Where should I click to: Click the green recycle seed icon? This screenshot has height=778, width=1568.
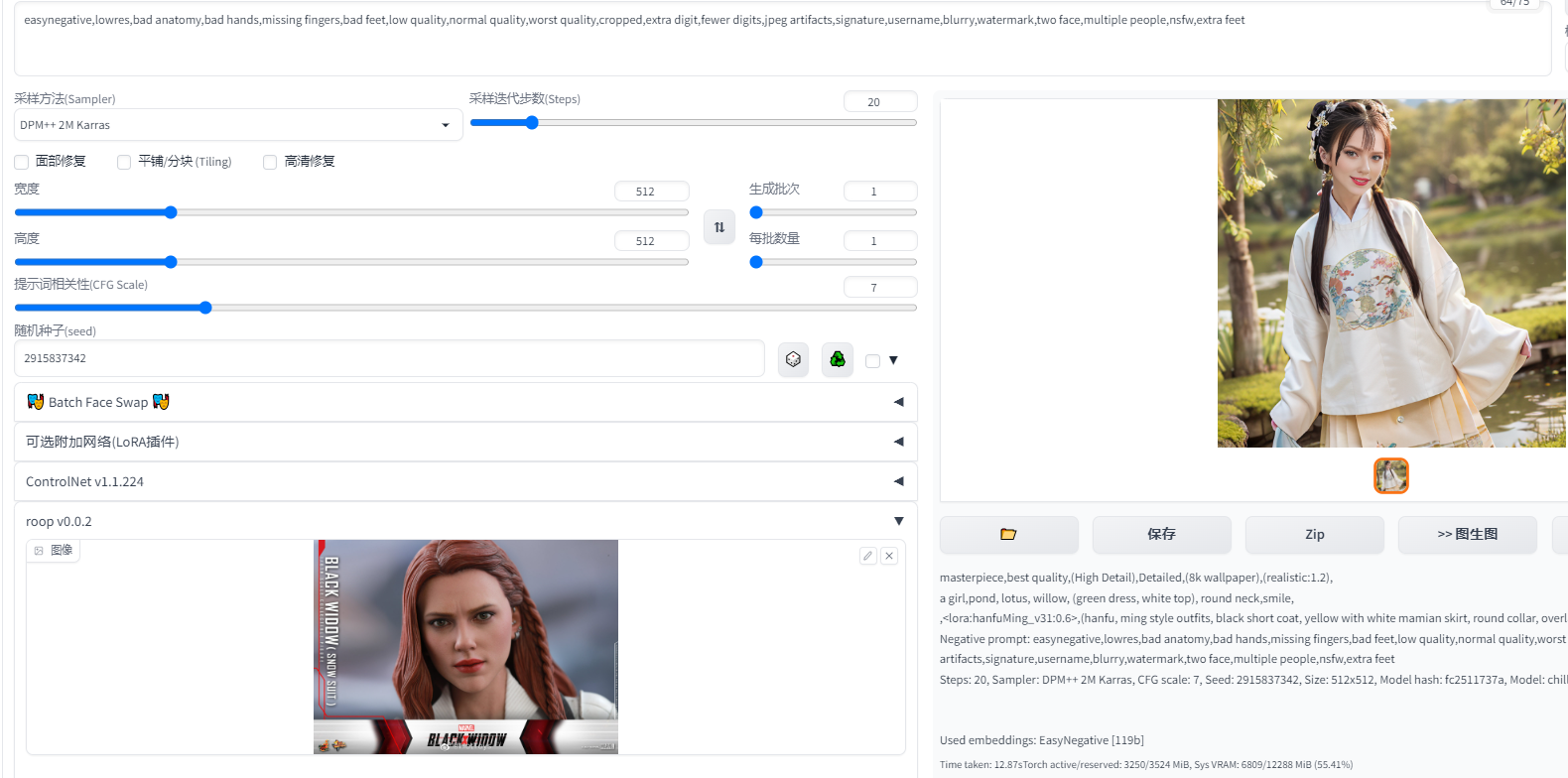pyautogui.click(x=838, y=359)
